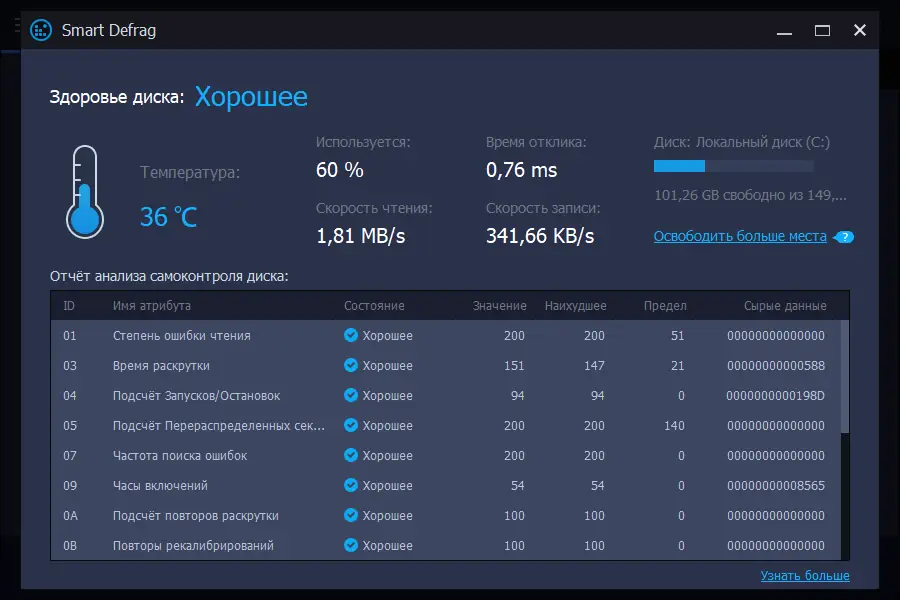Maximize the Smart Defrag window

click(822, 30)
